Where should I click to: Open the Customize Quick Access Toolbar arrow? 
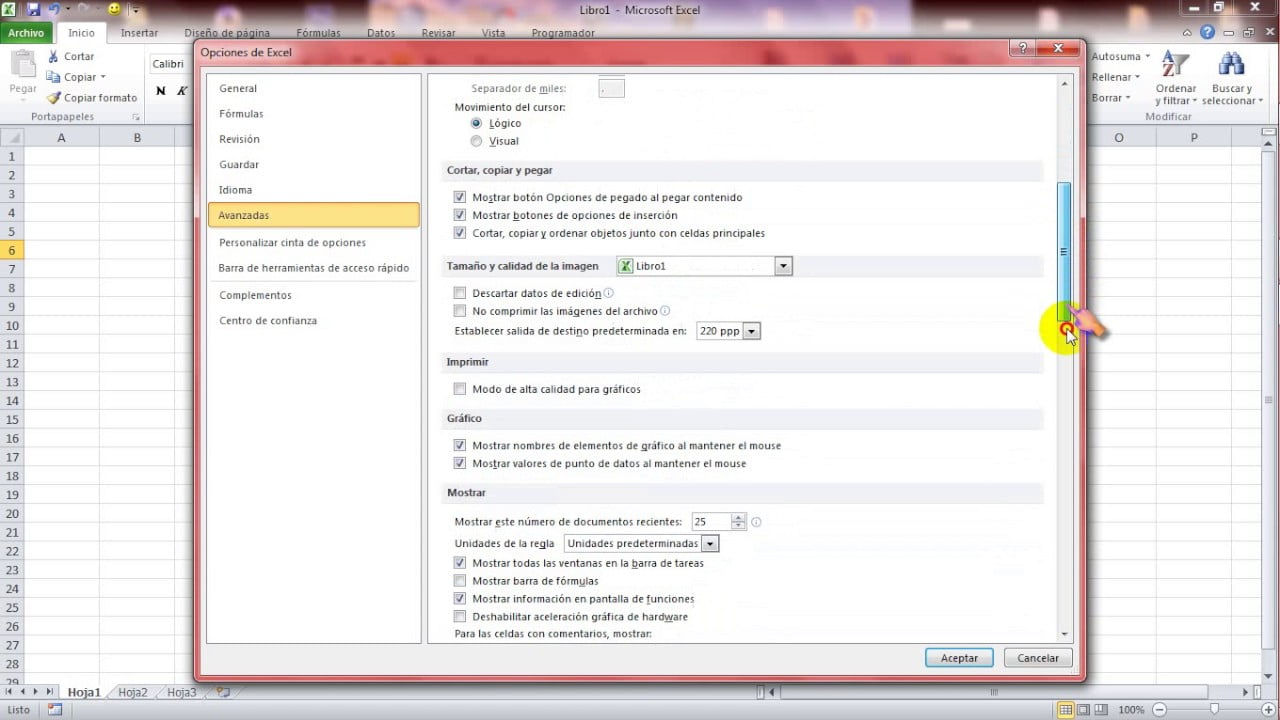(135, 11)
